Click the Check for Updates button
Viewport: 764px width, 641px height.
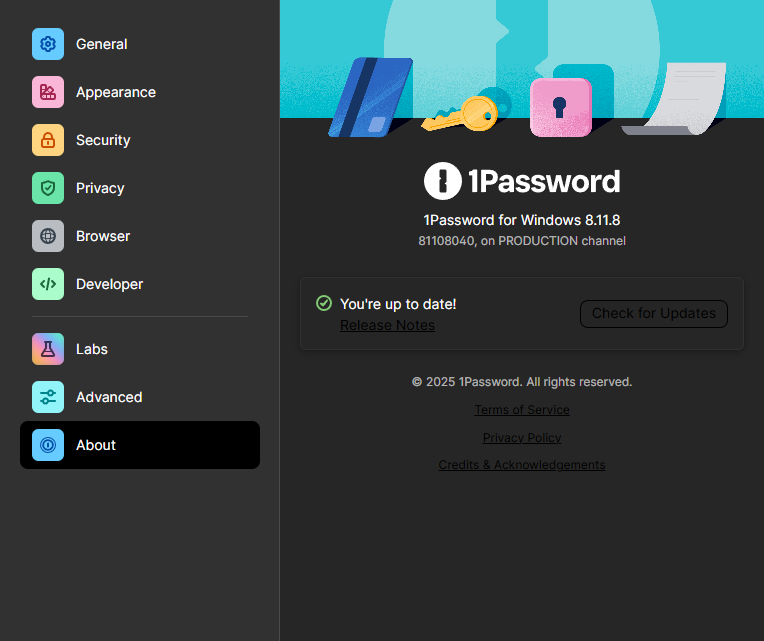tap(654, 314)
